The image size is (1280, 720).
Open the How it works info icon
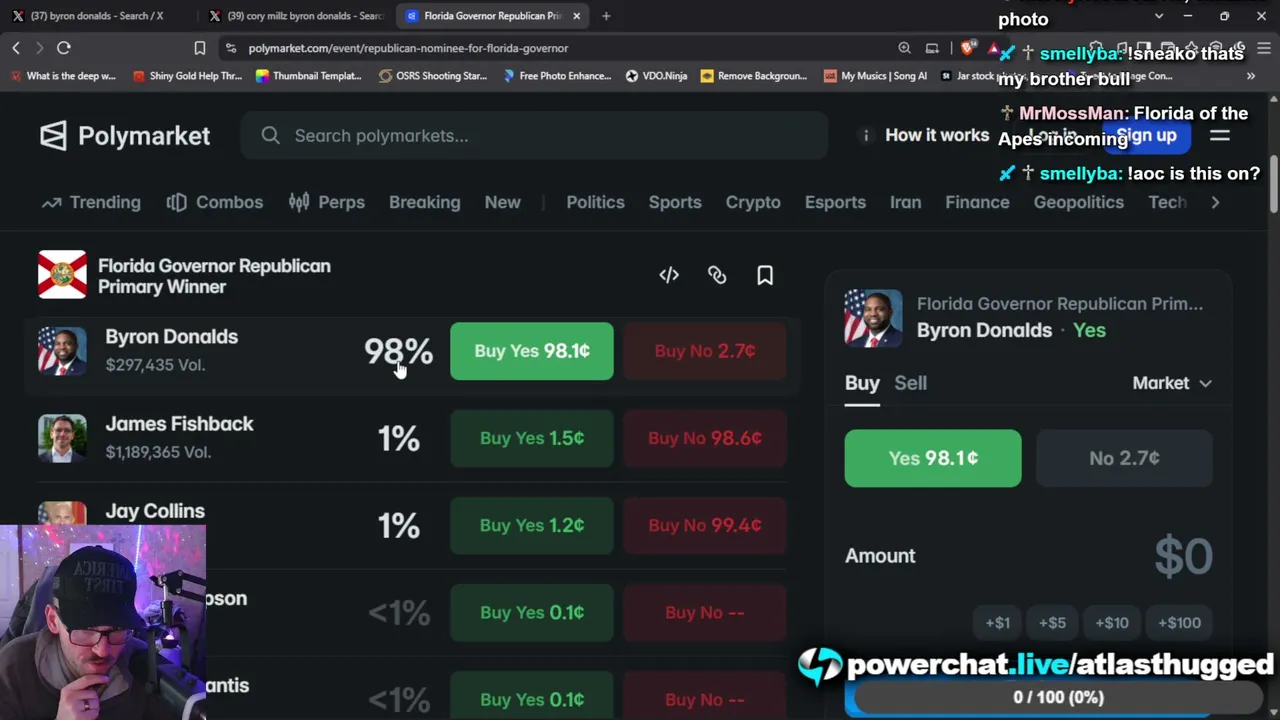click(x=866, y=136)
